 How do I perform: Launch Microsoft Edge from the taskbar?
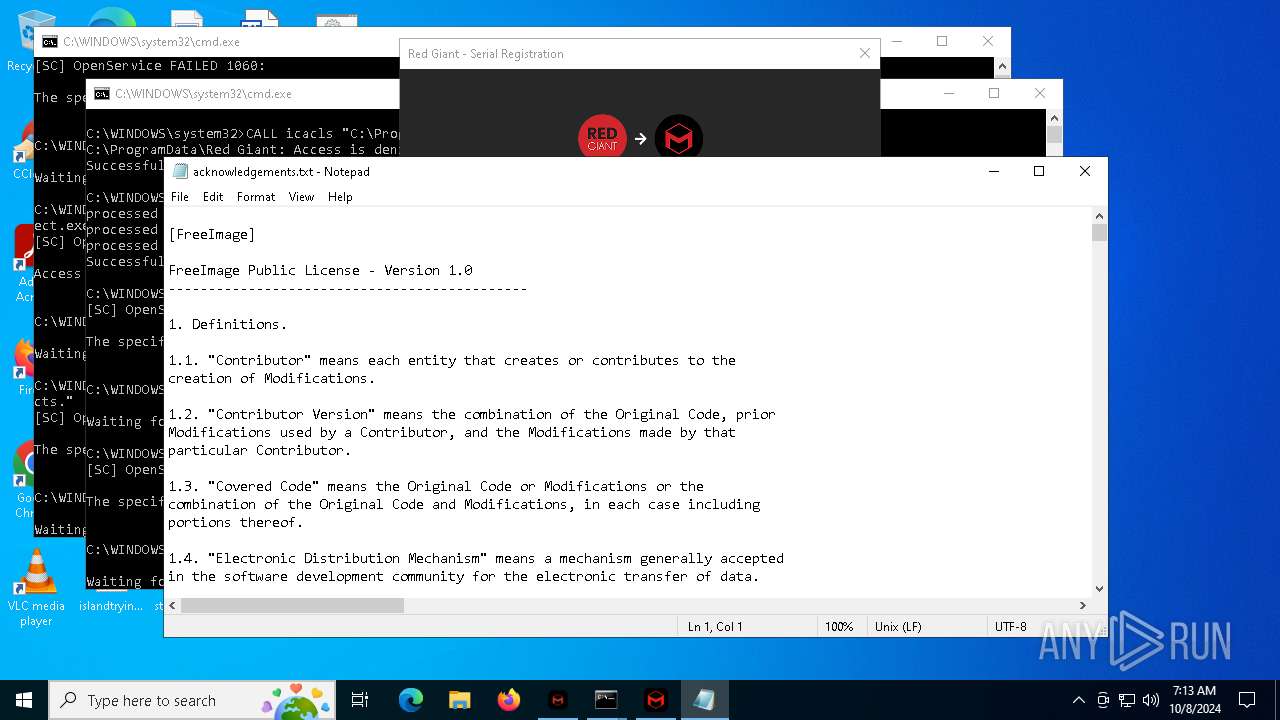tap(411, 700)
